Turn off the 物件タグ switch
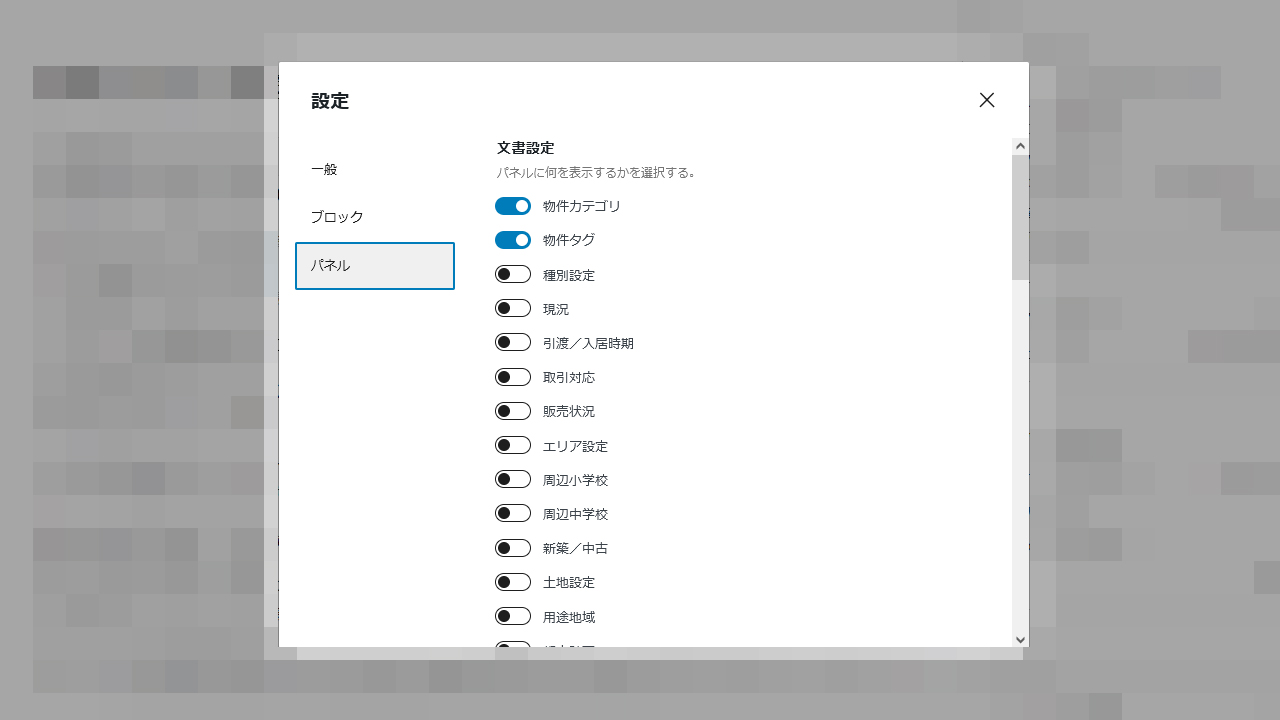This screenshot has width=1280, height=720. coord(513,240)
